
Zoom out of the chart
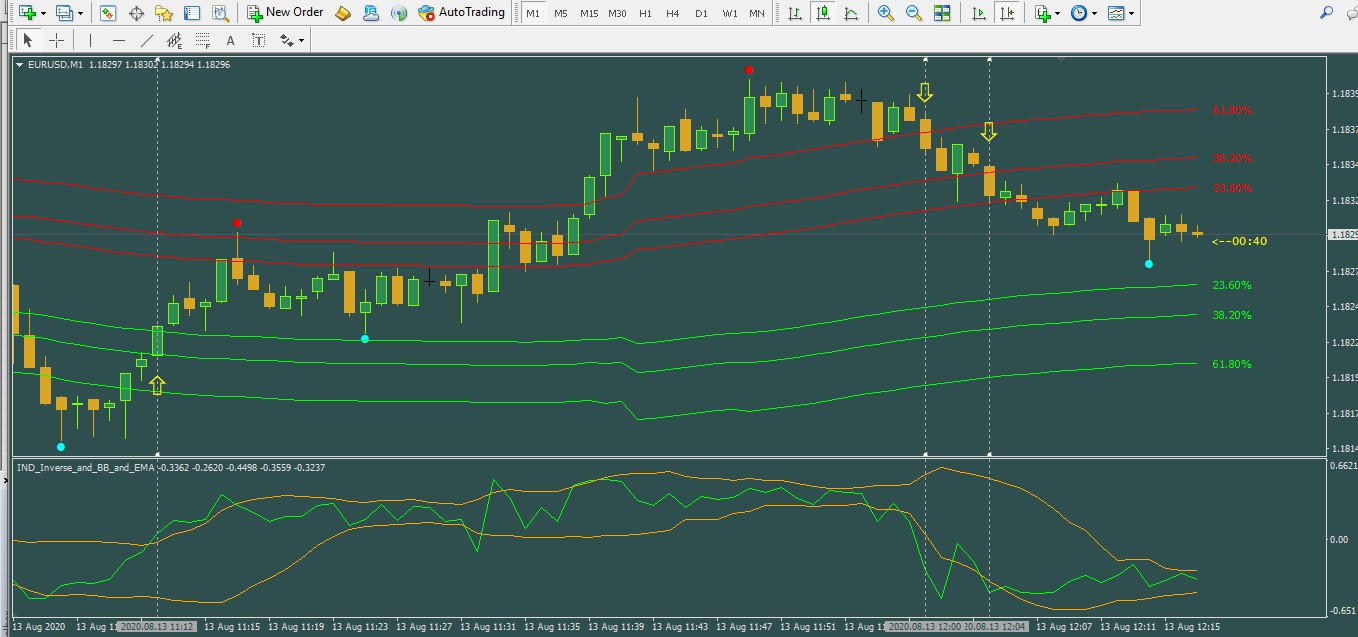[x=914, y=13]
